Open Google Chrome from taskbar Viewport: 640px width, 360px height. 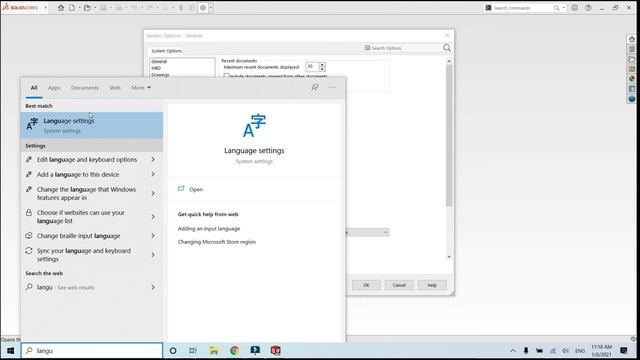coord(234,351)
